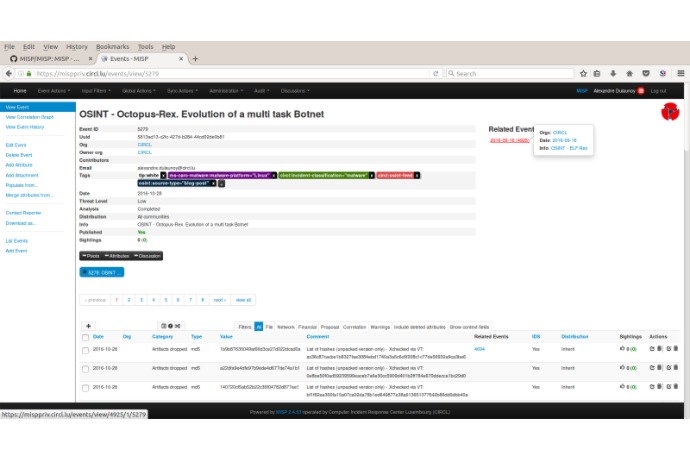Bookmark this page with the star icon
Screen dimensions: 690x460
pyautogui.click(x=583, y=74)
